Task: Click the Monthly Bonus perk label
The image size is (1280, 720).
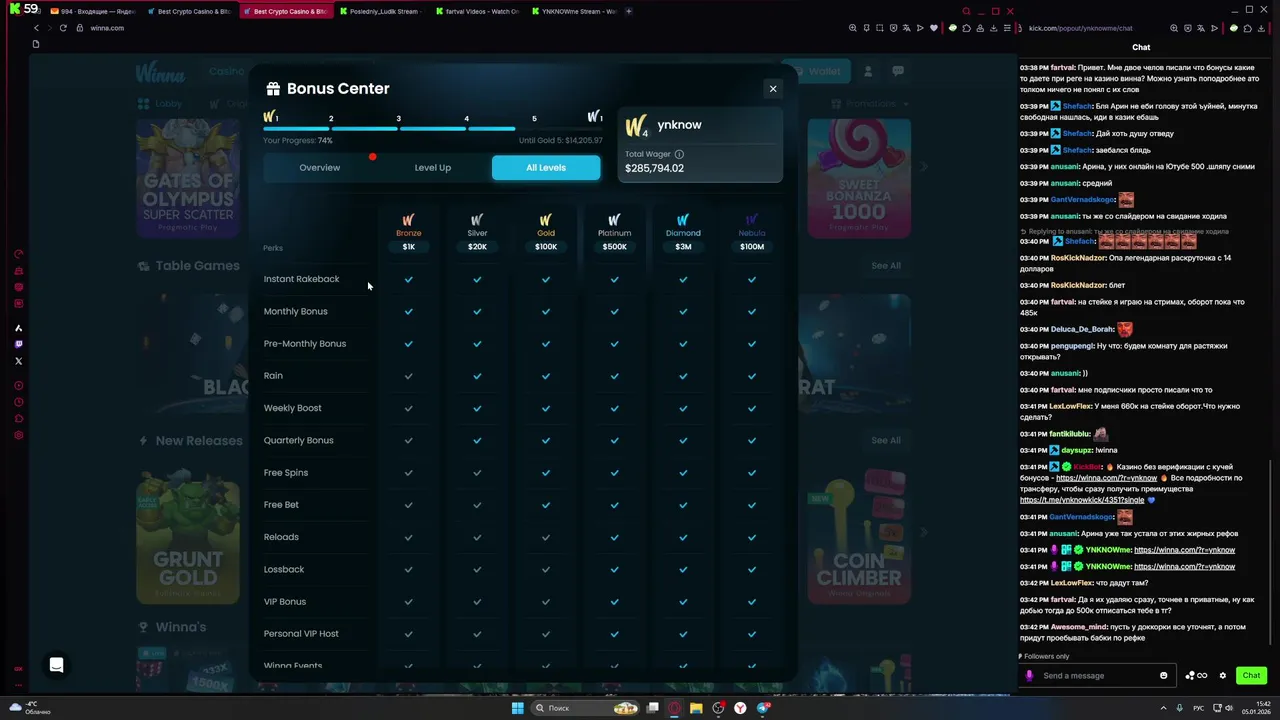Action: (295, 311)
